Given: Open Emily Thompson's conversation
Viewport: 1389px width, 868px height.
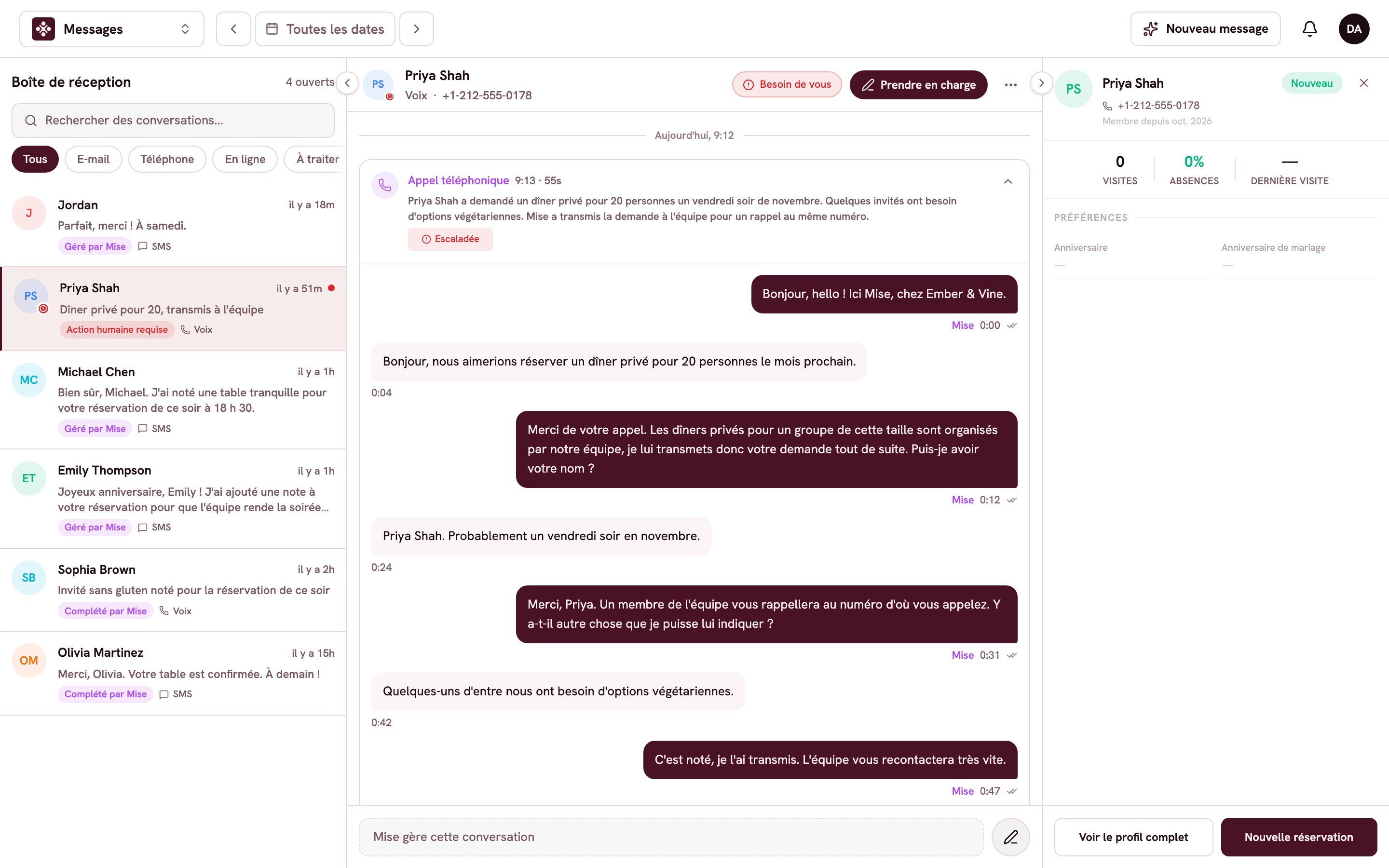Looking at the screenshot, I should tap(173, 498).
